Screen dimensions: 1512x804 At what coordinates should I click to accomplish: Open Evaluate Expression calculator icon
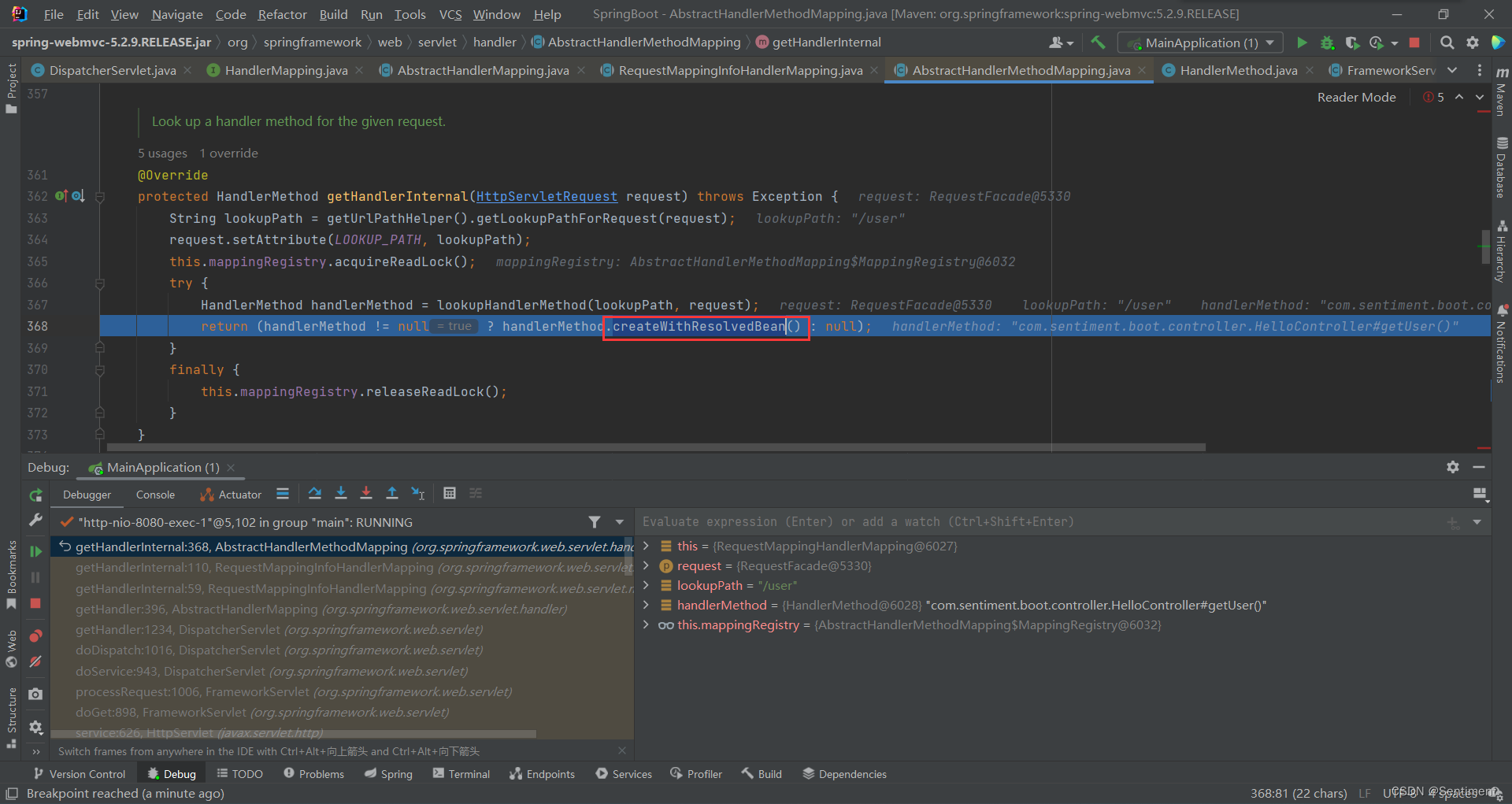tap(450, 494)
